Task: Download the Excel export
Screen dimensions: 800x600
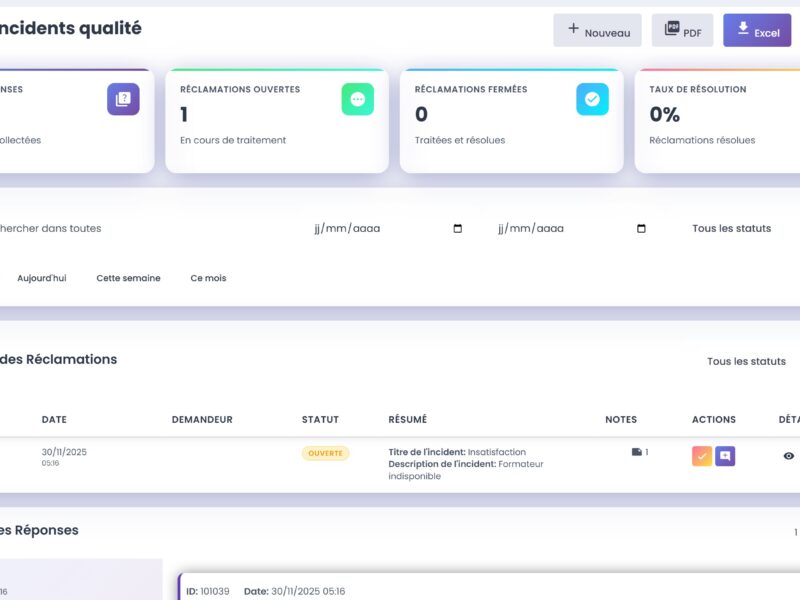Action: pos(756,31)
